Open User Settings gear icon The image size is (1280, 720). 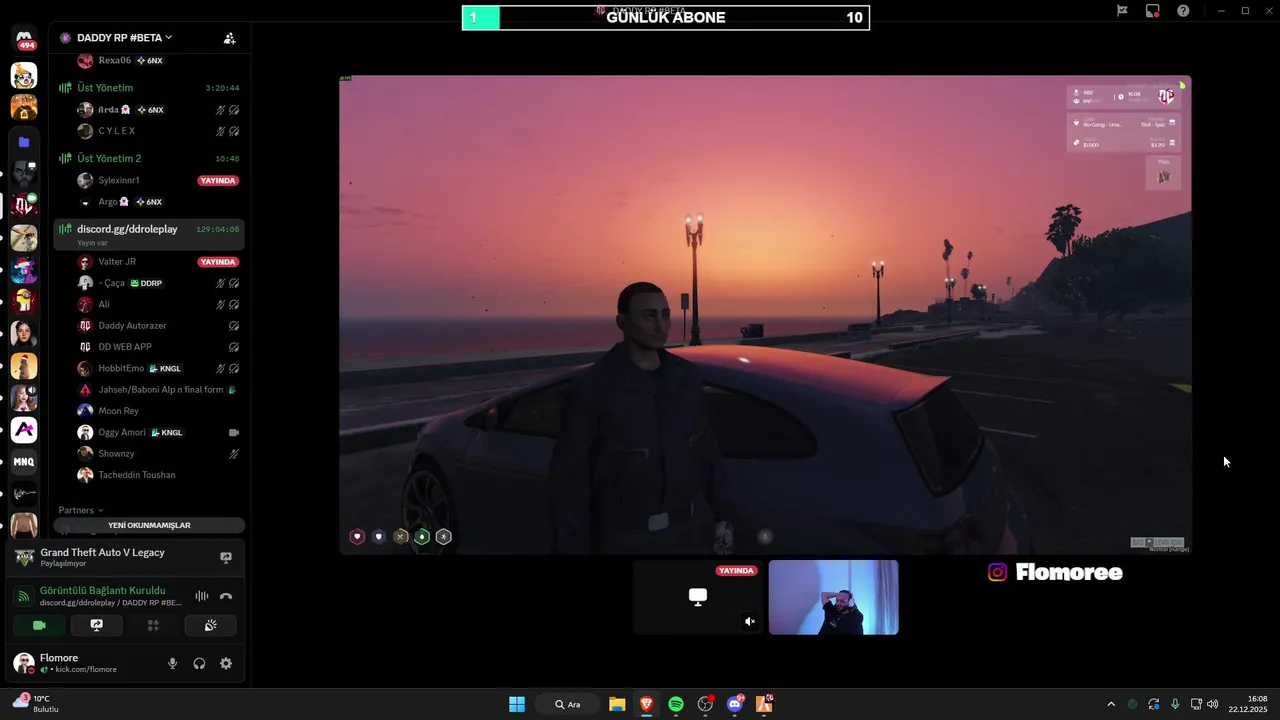(226, 663)
